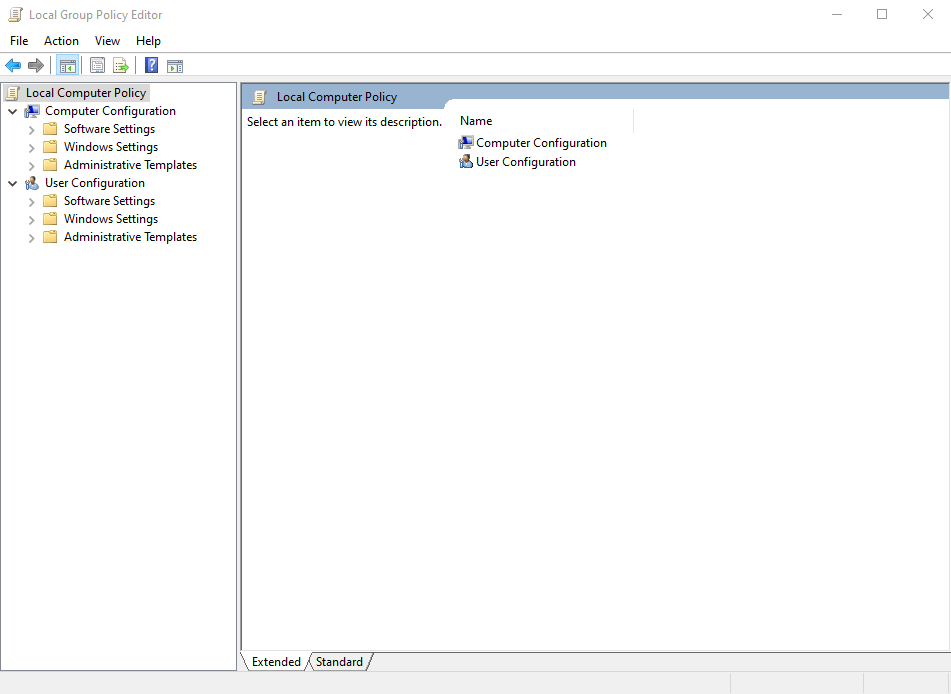Click folder icon of User Configuration's Software Settings
Screen dimensions: 951x694
(x=50, y=201)
